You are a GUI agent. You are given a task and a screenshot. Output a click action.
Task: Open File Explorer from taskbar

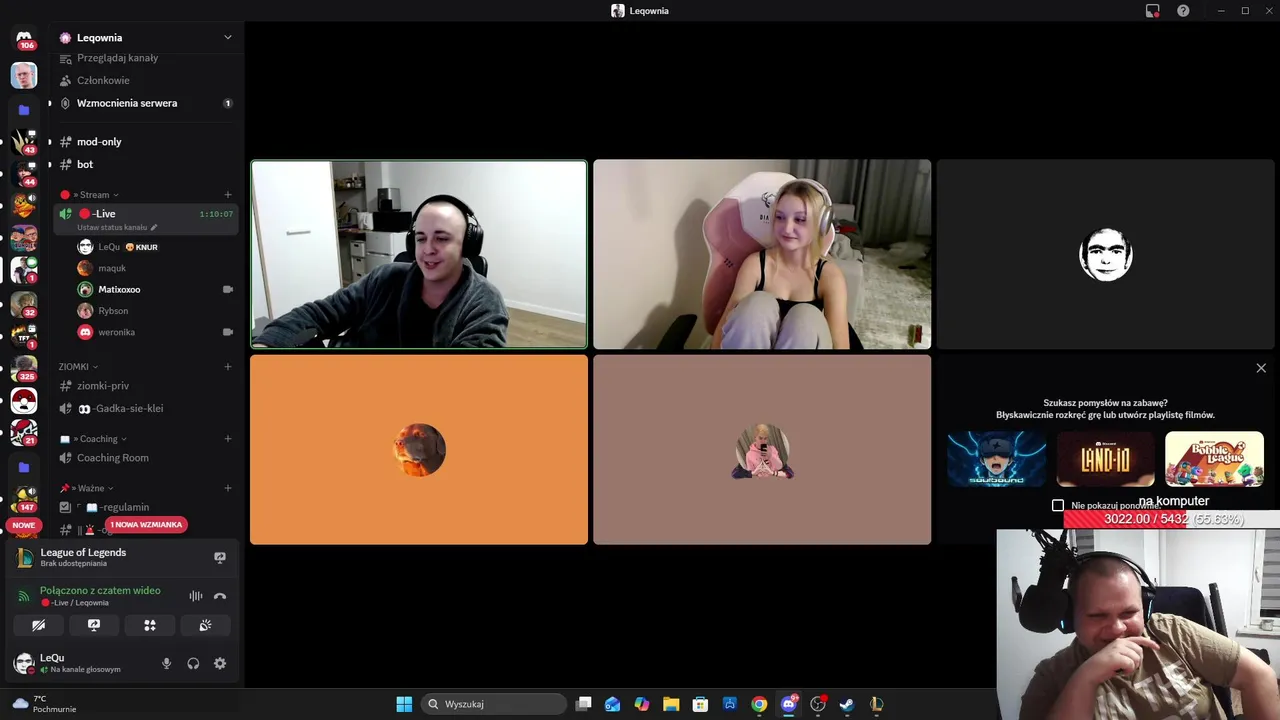(x=671, y=704)
